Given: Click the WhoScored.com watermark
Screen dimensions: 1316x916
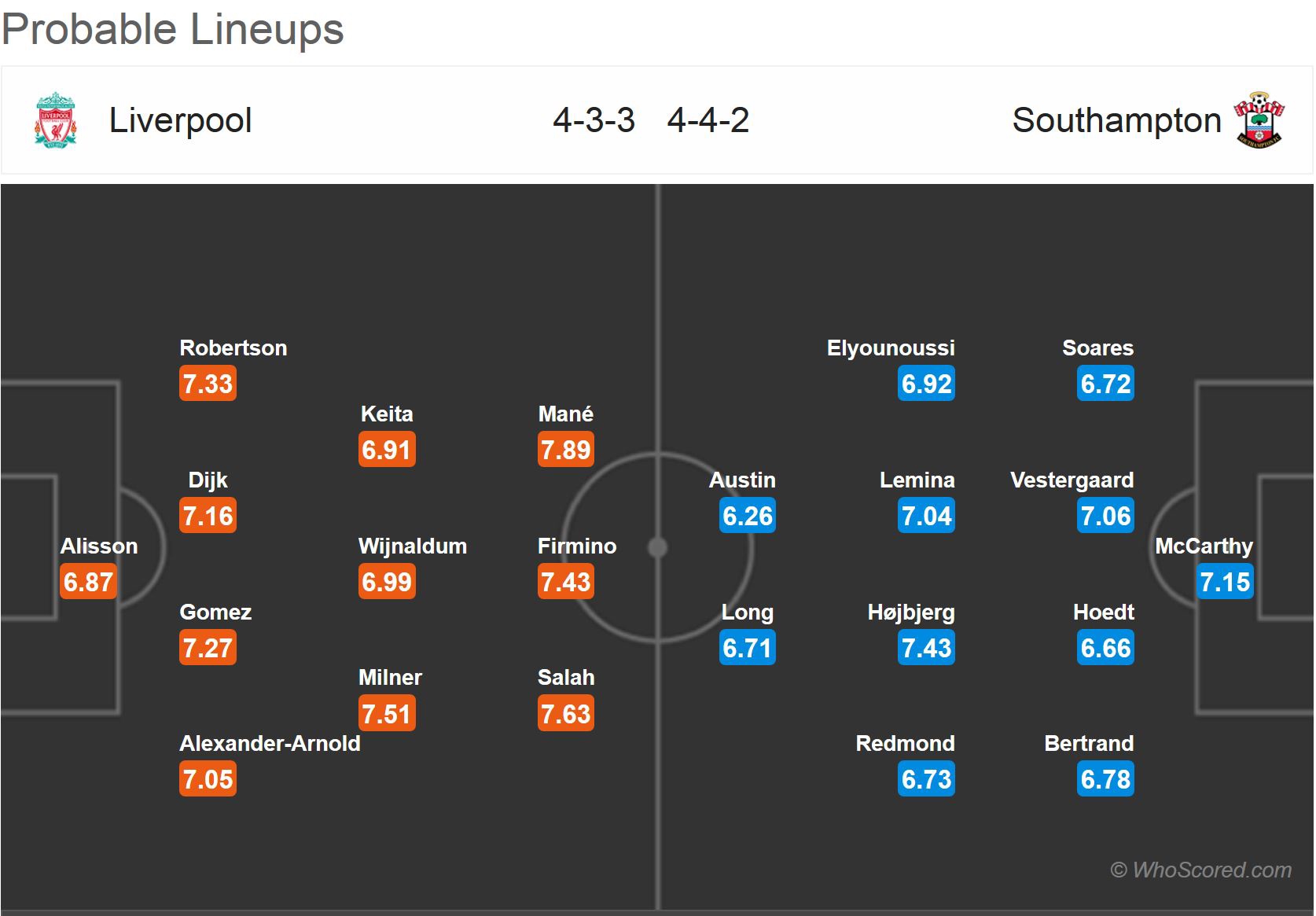Looking at the screenshot, I should (1200, 870).
